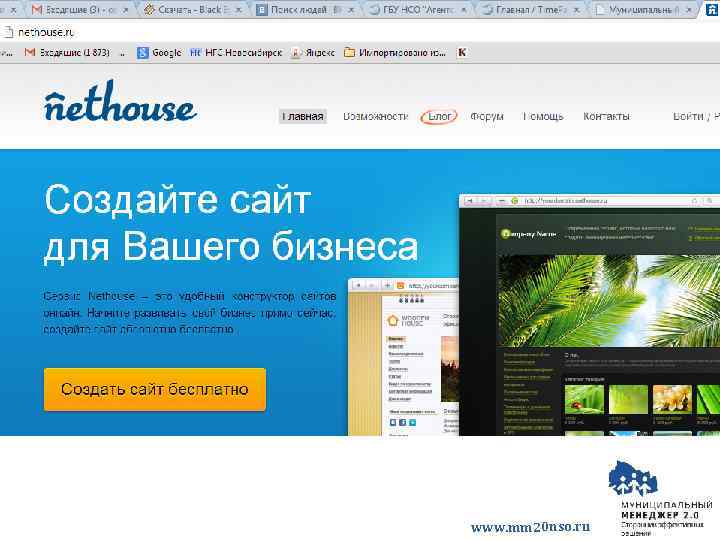Screen dimensions: 720x540
Task: Close the Создать - Black tab
Action: tap(238, 10)
